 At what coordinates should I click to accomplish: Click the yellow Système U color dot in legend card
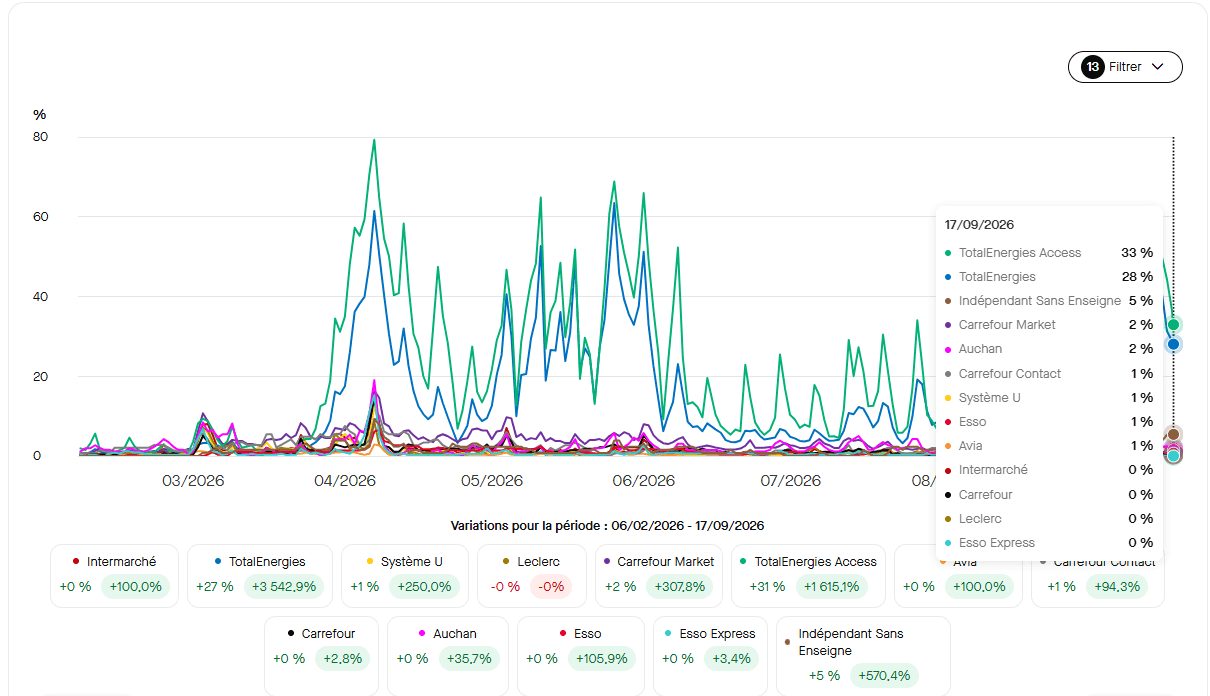pyautogui.click(x=370, y=562)
